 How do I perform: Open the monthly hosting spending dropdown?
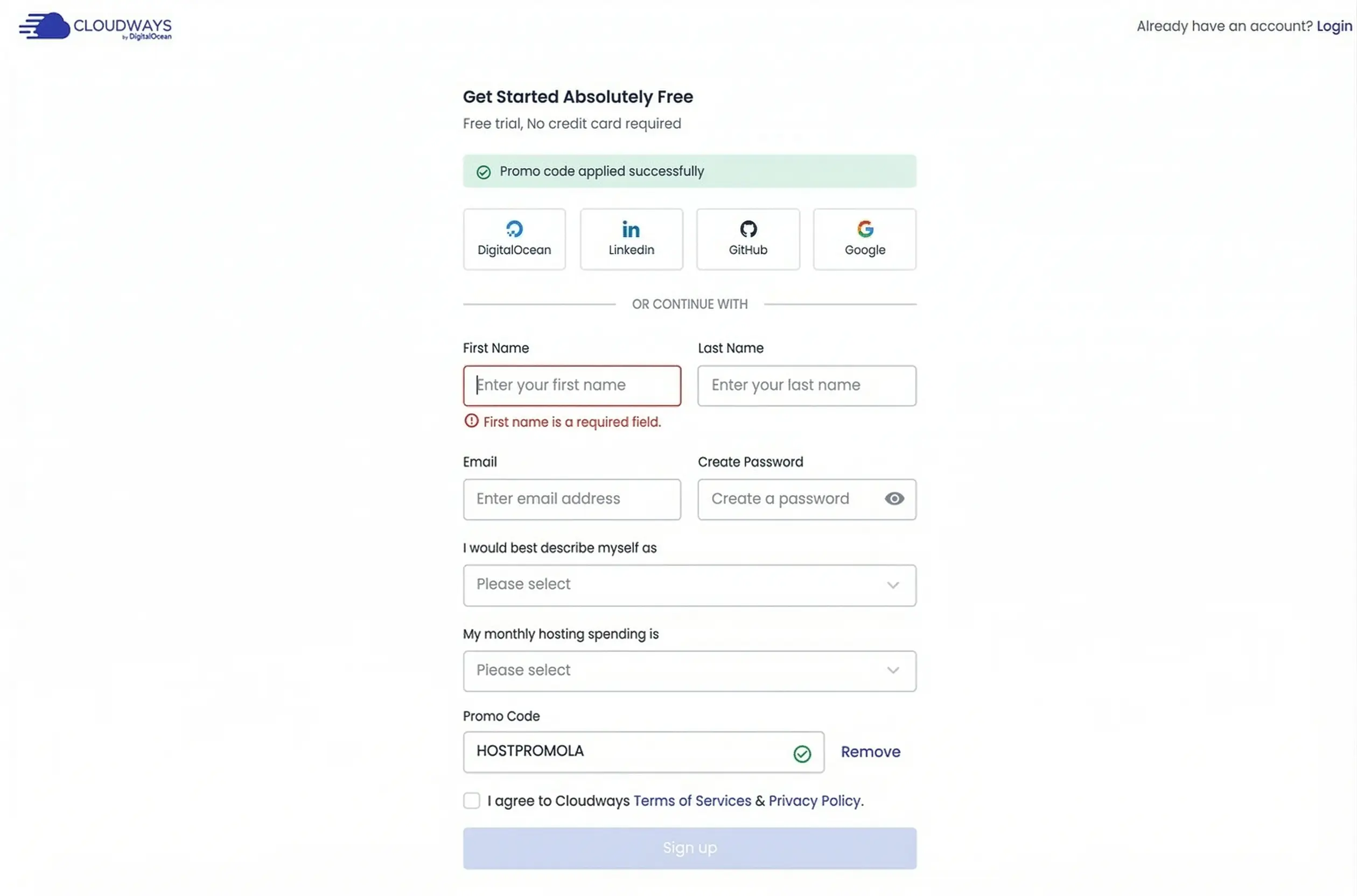point(689,671)
